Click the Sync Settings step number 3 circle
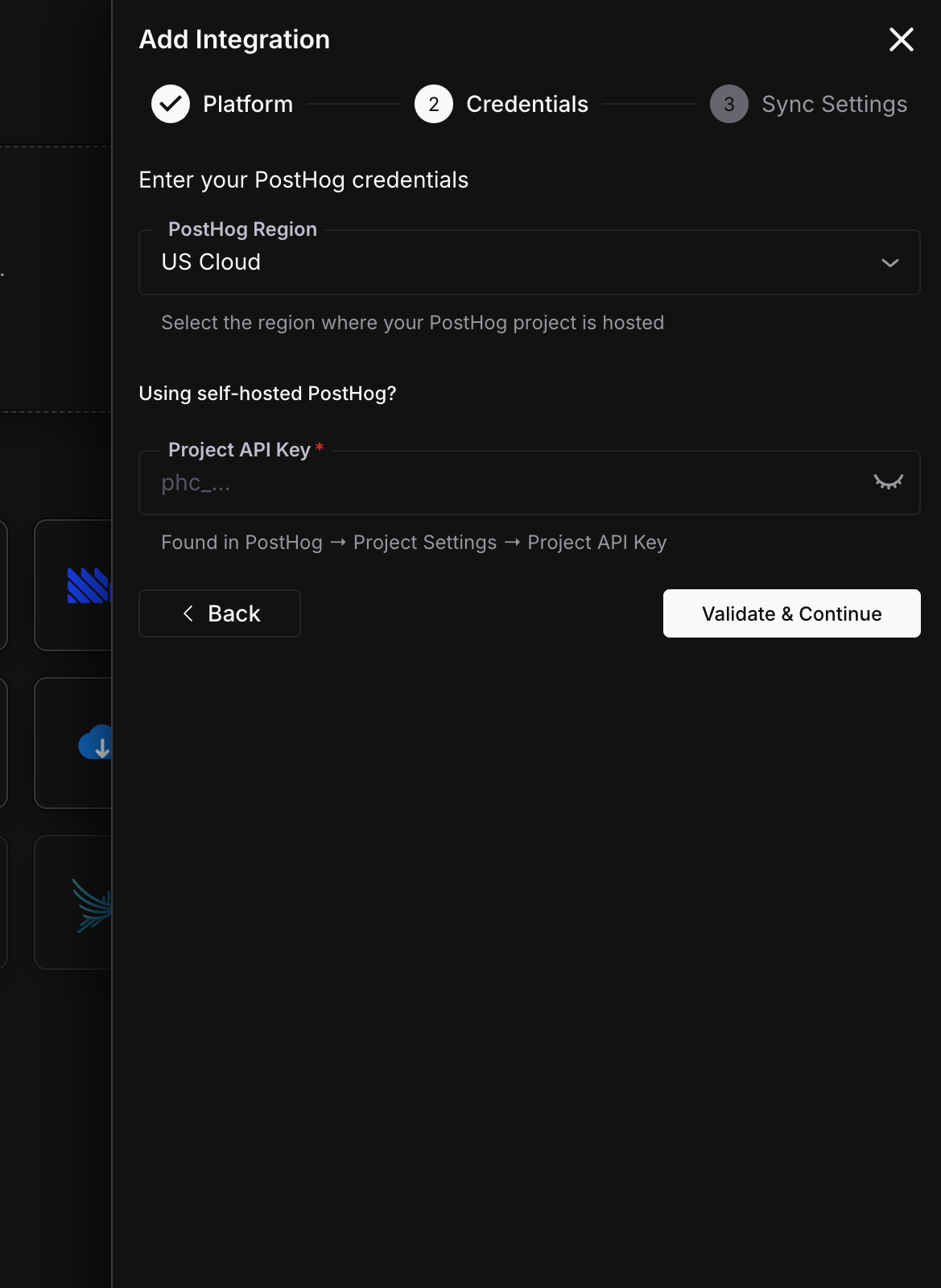941x1288 pixels. click(728, 104)
